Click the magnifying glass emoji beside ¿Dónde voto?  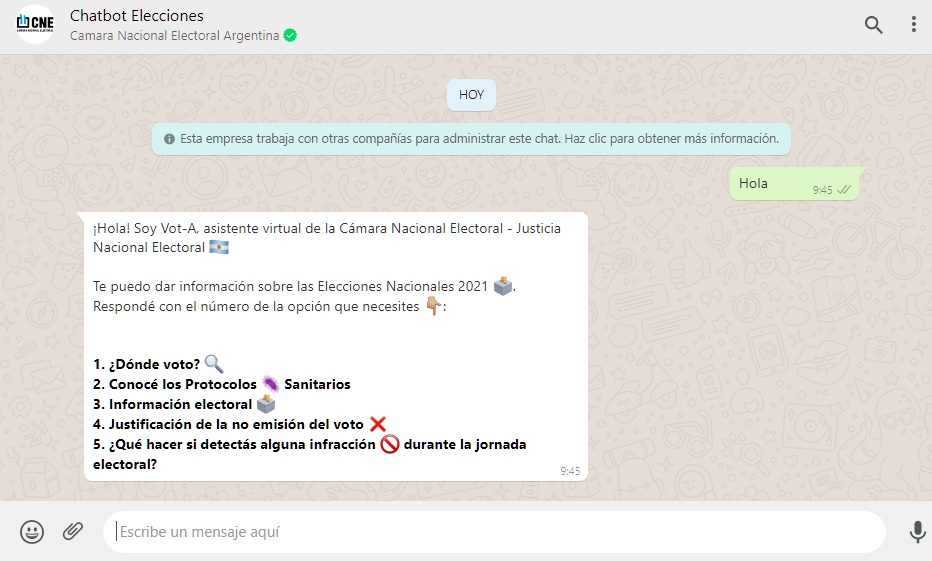[213, 364]
